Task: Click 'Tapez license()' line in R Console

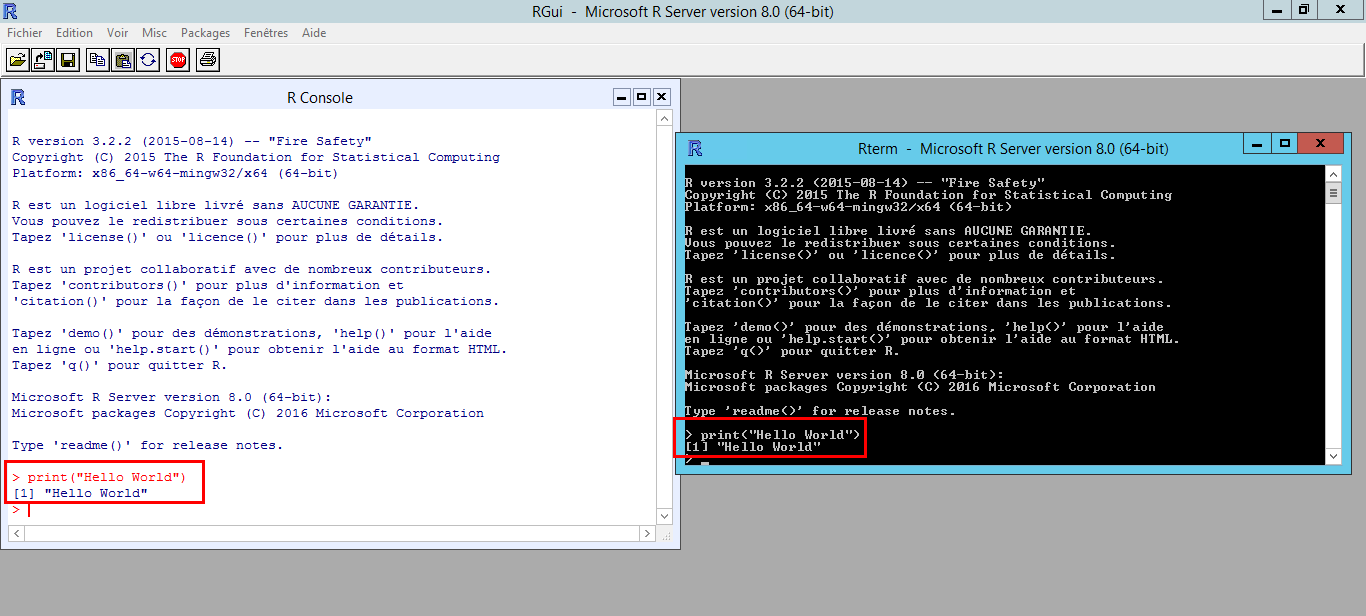Action: click(x=227, y=237)
